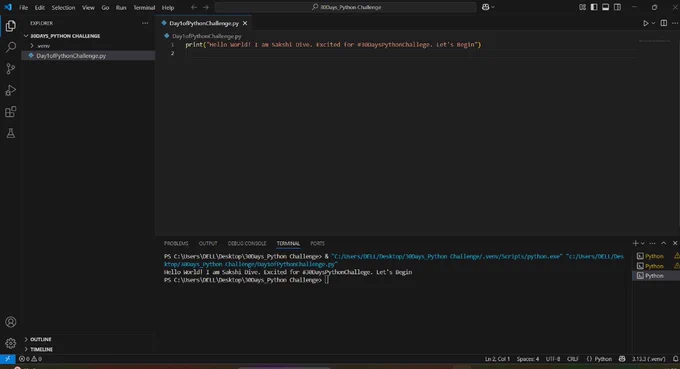
Task: Toggle the bottom panel visibility
Action: point(605,7)
